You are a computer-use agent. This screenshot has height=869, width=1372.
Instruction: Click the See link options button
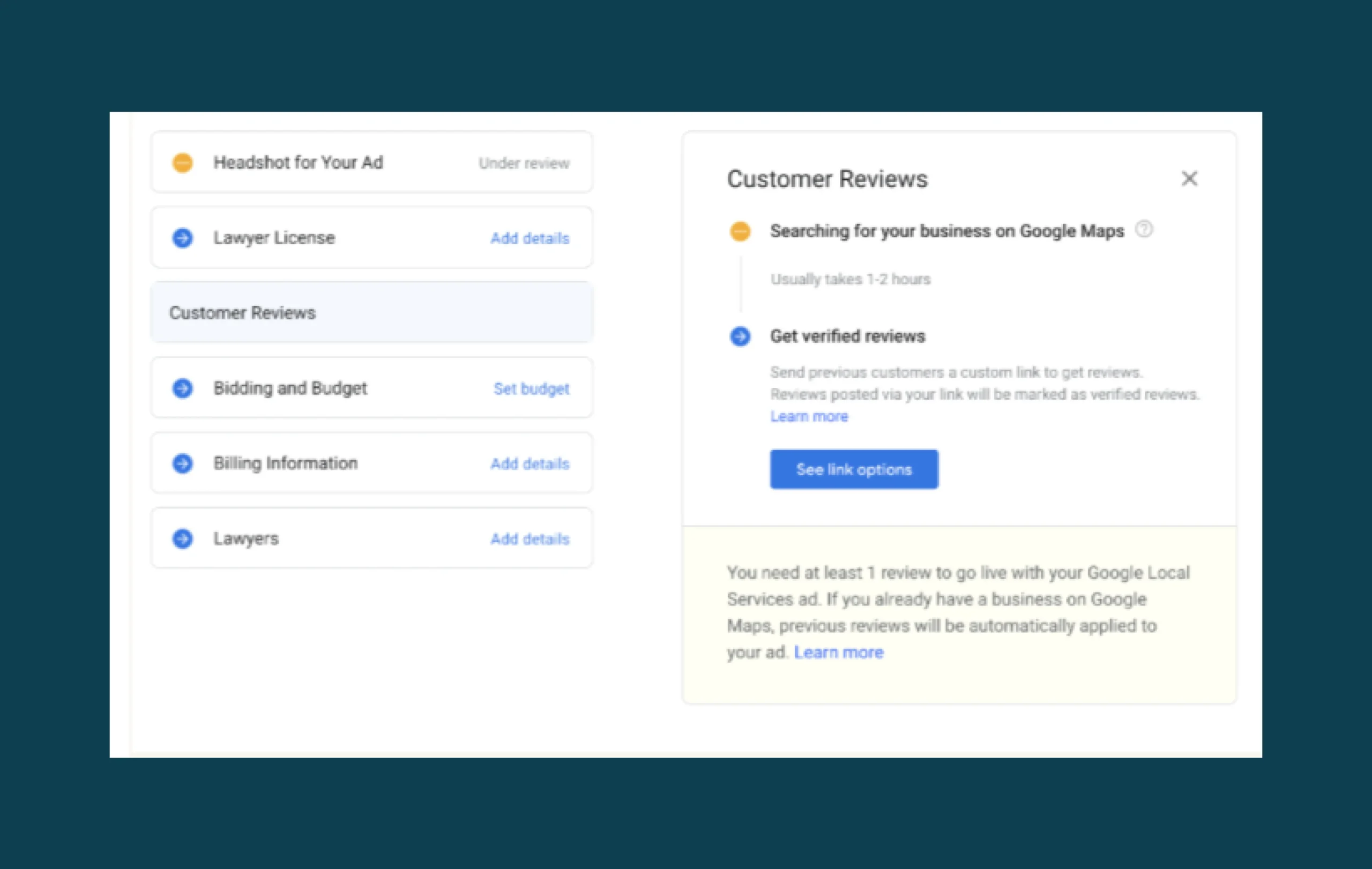[x=854, y=469]
